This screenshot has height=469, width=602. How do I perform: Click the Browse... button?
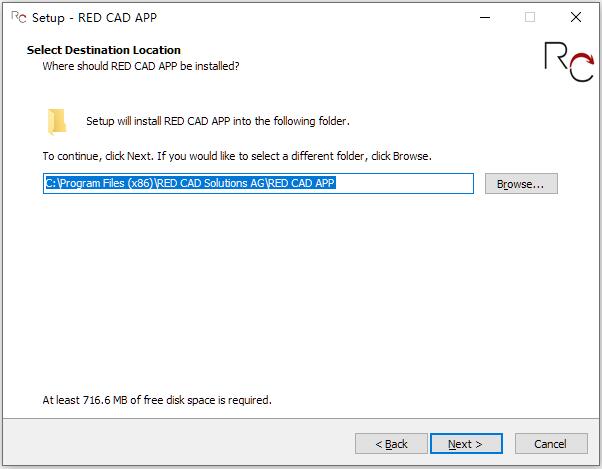tap(521, 184)
